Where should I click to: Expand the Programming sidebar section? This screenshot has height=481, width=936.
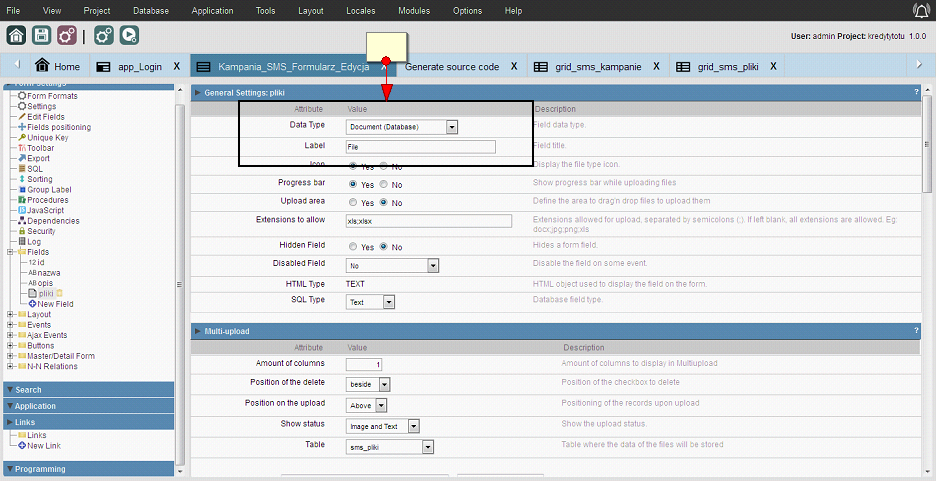pyautogui.click(x=88, y=469)
